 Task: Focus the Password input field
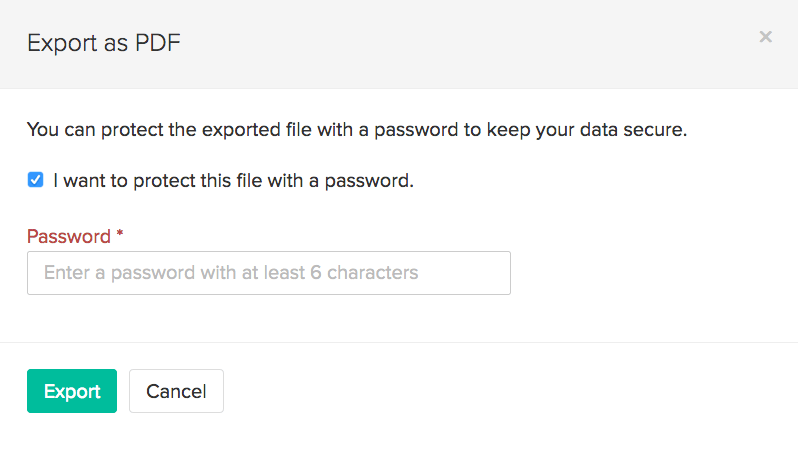pos(268,273)
